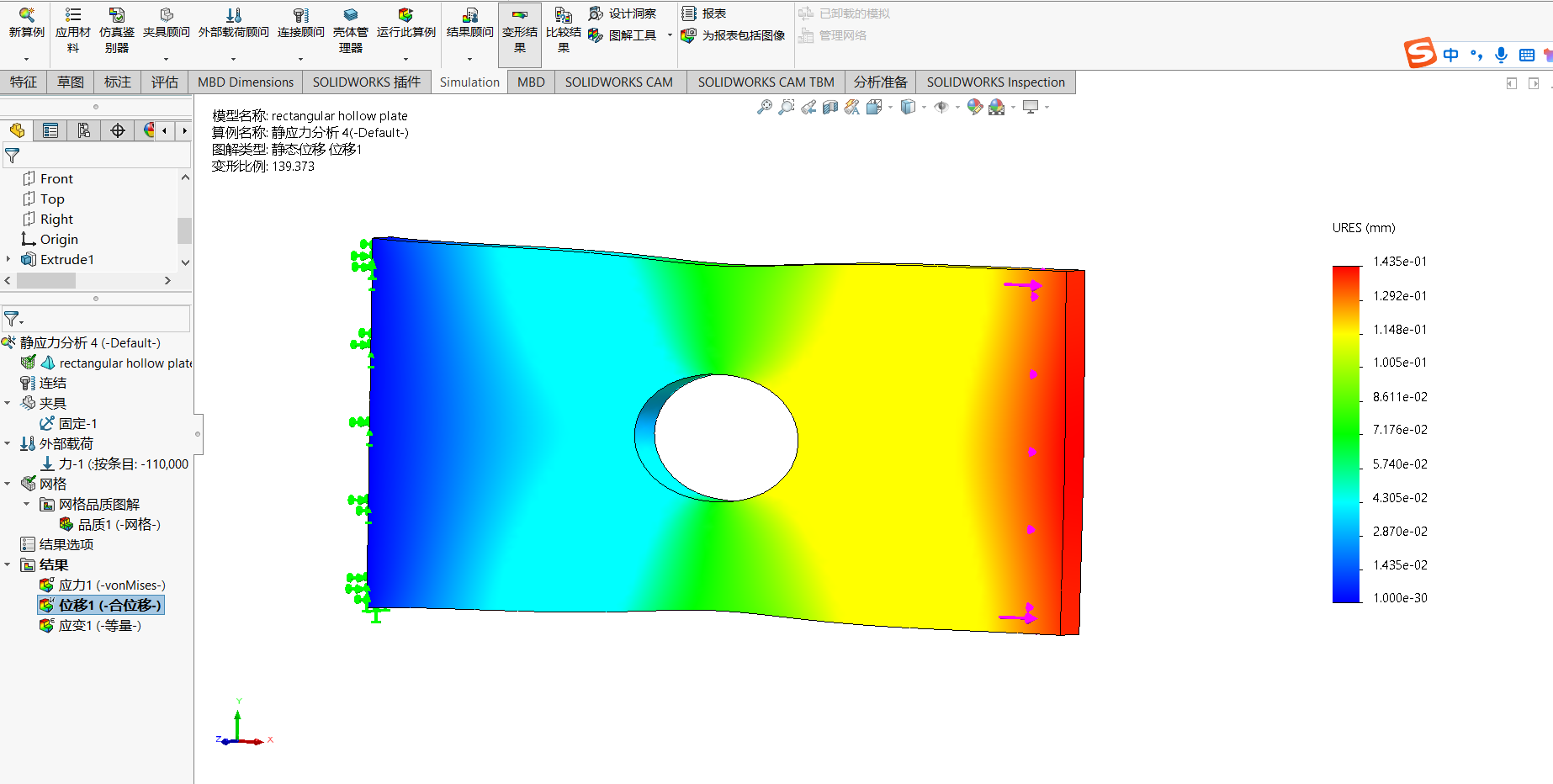
Task: Open the 新算例 (New Study) dropdown arrow
Action: [26, 59]
